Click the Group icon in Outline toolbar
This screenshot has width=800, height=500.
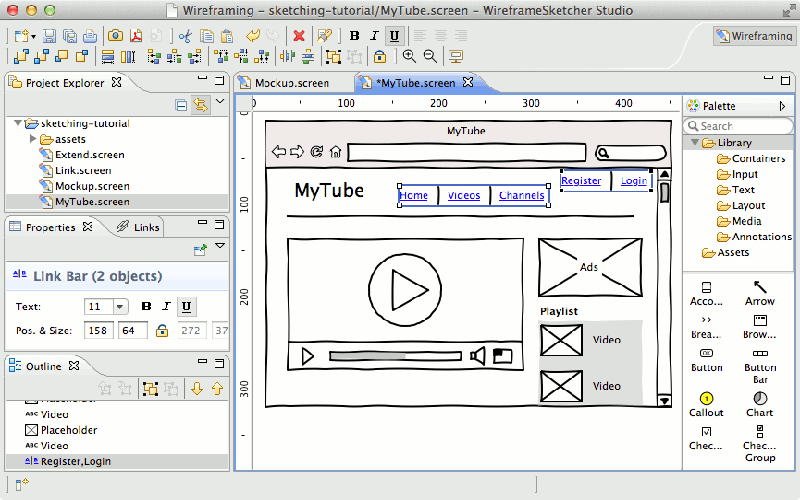(x=151, y=389)
